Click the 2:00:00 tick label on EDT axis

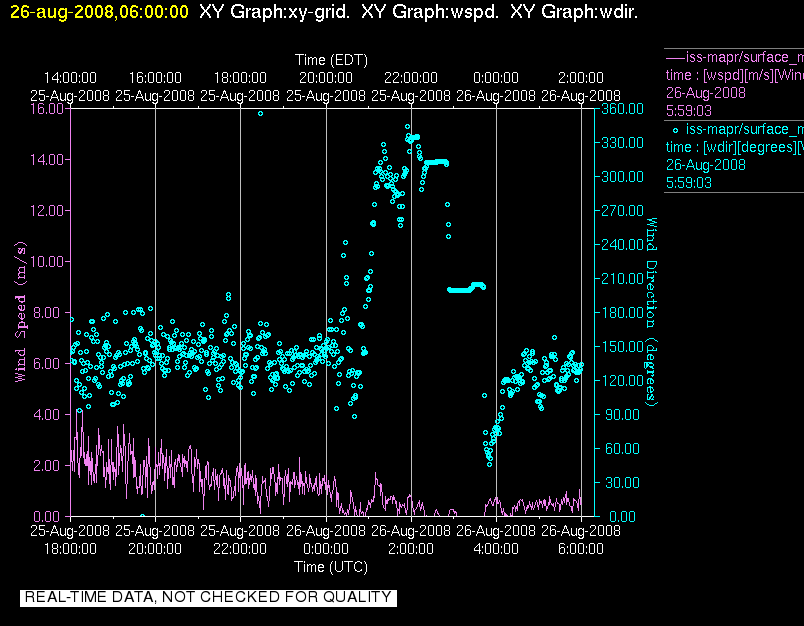pos(581,78)
